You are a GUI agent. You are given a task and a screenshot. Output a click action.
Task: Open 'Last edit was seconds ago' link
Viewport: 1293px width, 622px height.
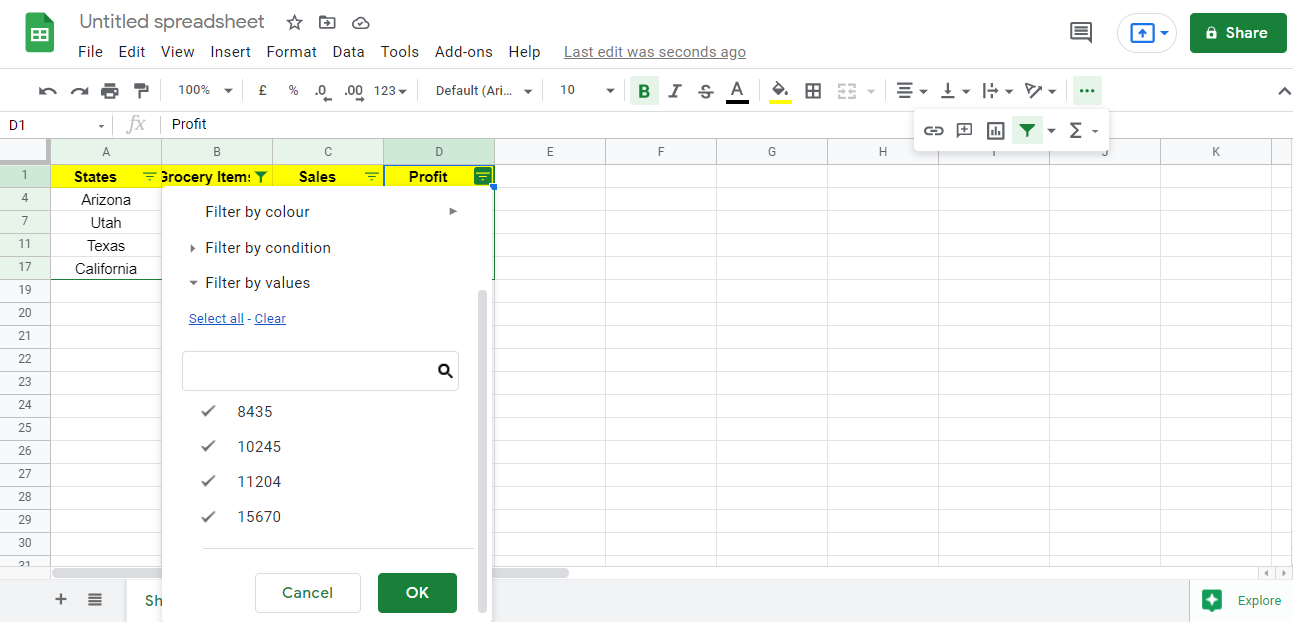(x=655, y=52)
